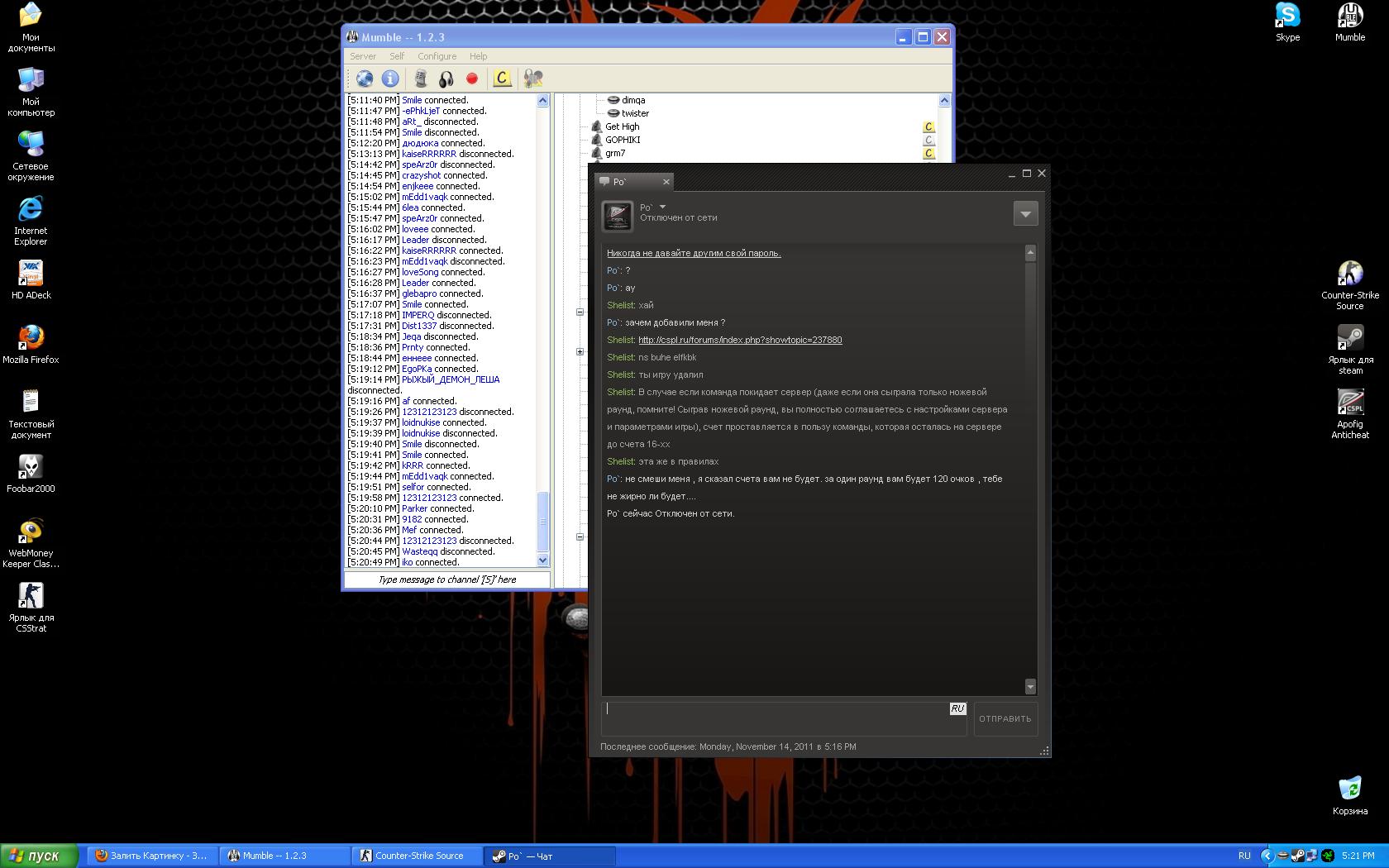Click the Mumble log vertical scrollbar thumb
Viewport: 1389px width, 868px height.
(x=542, y=521)
